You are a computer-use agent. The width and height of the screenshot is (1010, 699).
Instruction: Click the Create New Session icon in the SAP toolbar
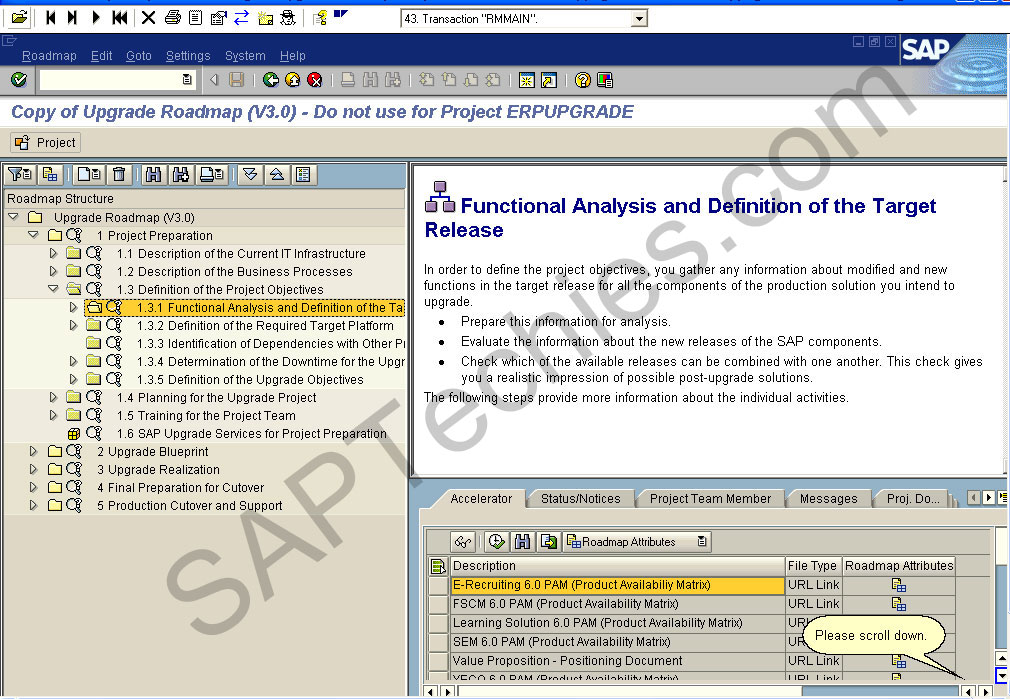[x=526, y=80]
